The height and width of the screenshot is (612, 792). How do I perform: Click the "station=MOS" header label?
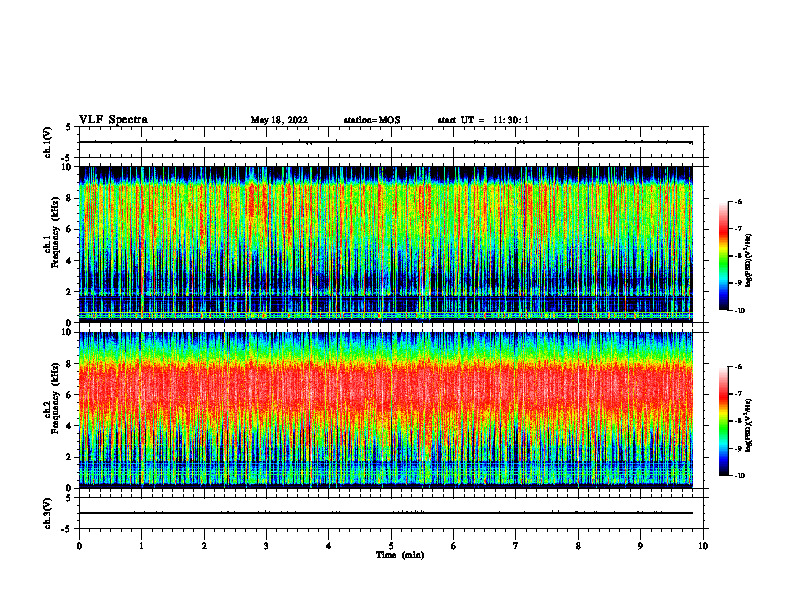click(372, 120)
